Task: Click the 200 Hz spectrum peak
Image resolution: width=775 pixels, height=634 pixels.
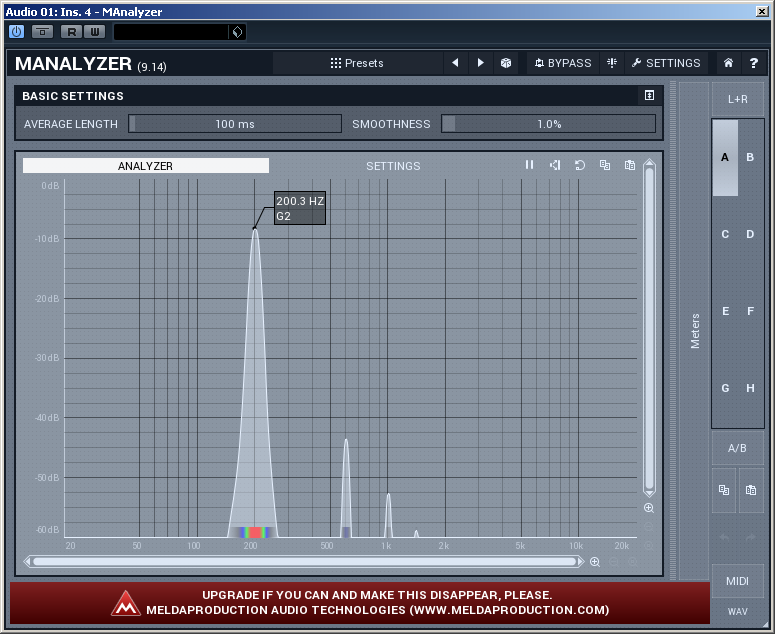Action: click(x=255, y=228)
